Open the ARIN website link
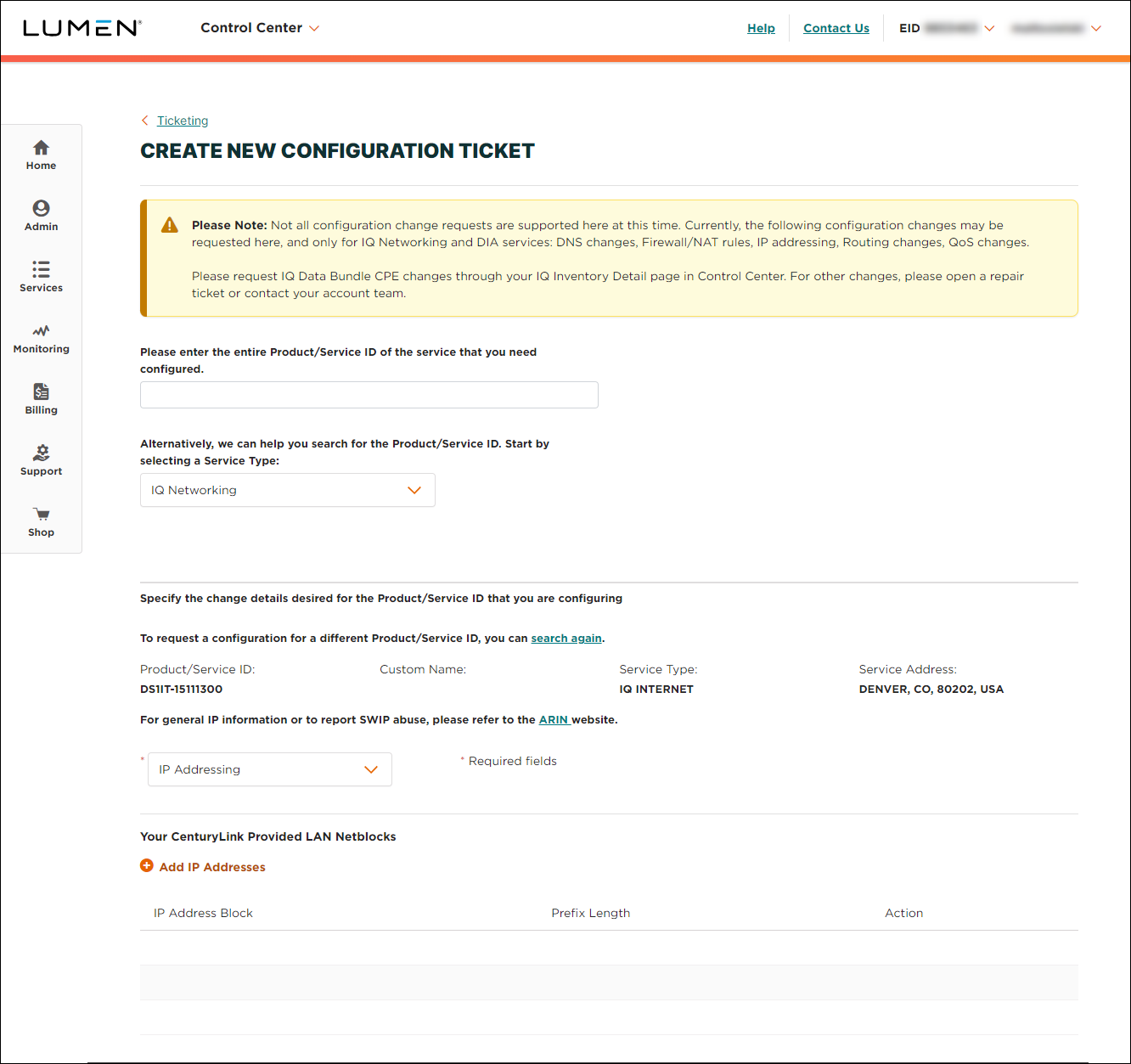The image size is (1131, 1064). click(554, 719)
